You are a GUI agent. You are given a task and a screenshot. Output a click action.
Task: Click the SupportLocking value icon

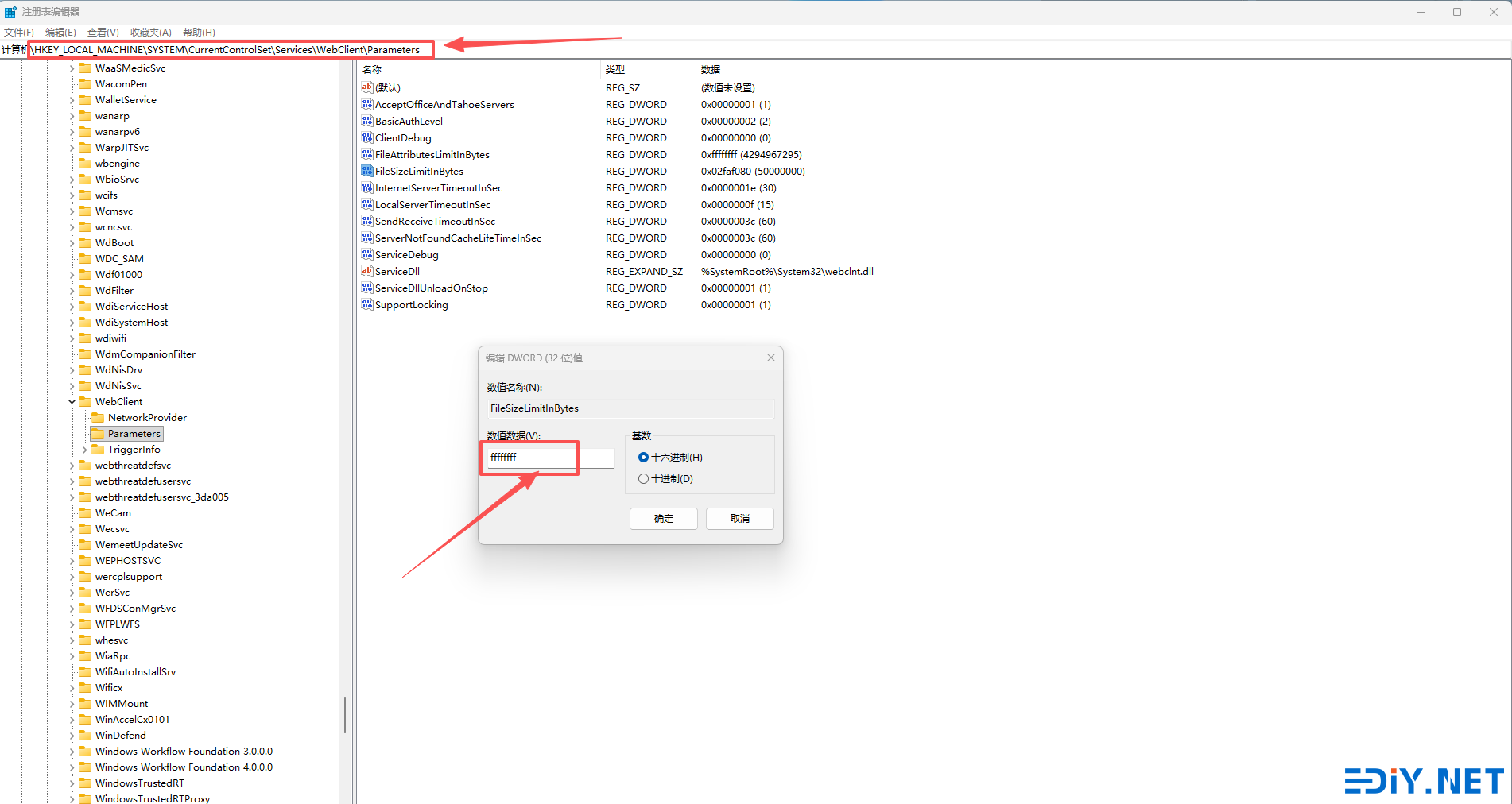[366, 304]
